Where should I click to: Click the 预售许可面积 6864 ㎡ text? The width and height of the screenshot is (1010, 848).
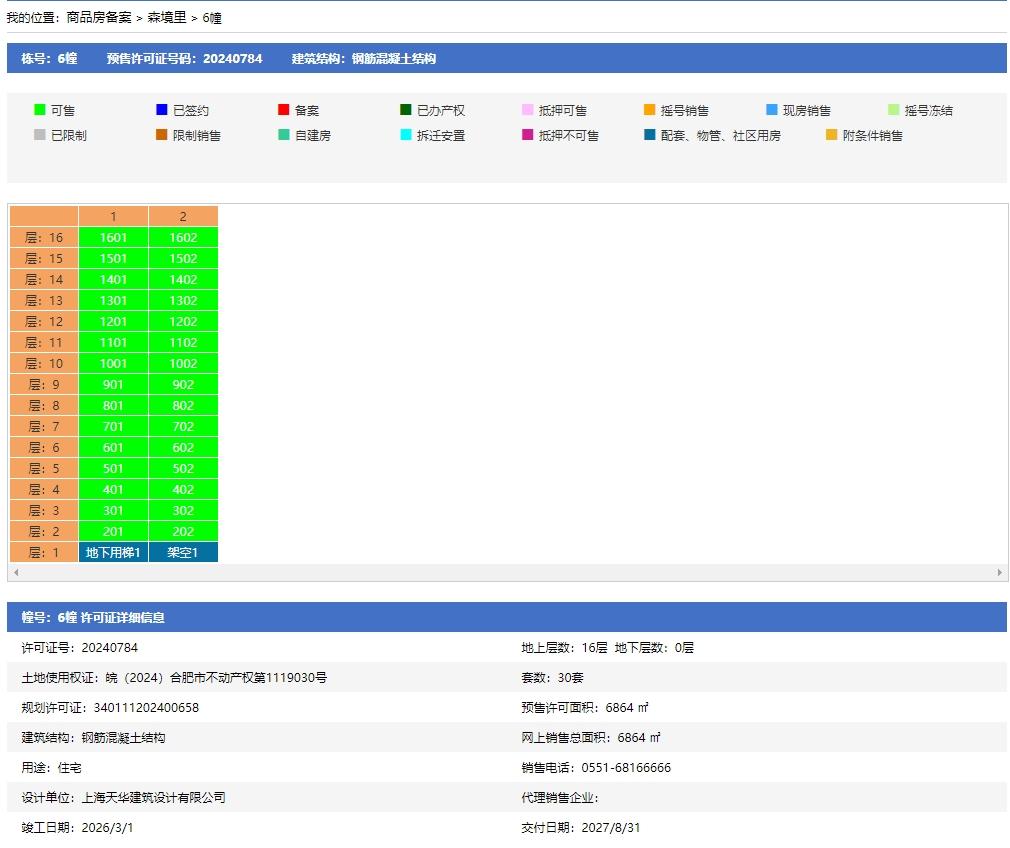pos(584,708)
